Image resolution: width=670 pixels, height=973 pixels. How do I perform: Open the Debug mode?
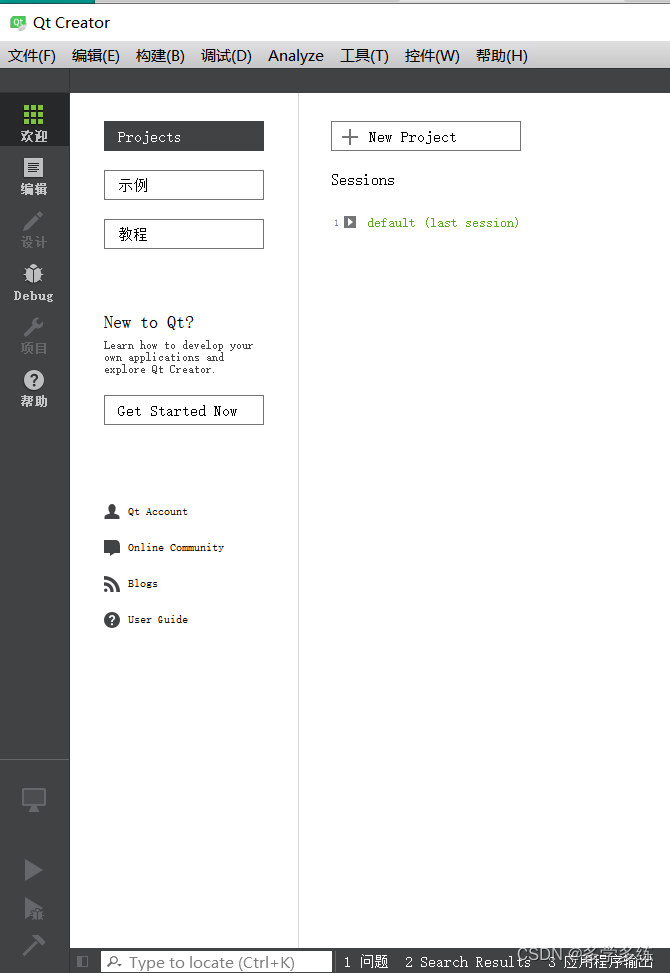click(x=34, y=282)
